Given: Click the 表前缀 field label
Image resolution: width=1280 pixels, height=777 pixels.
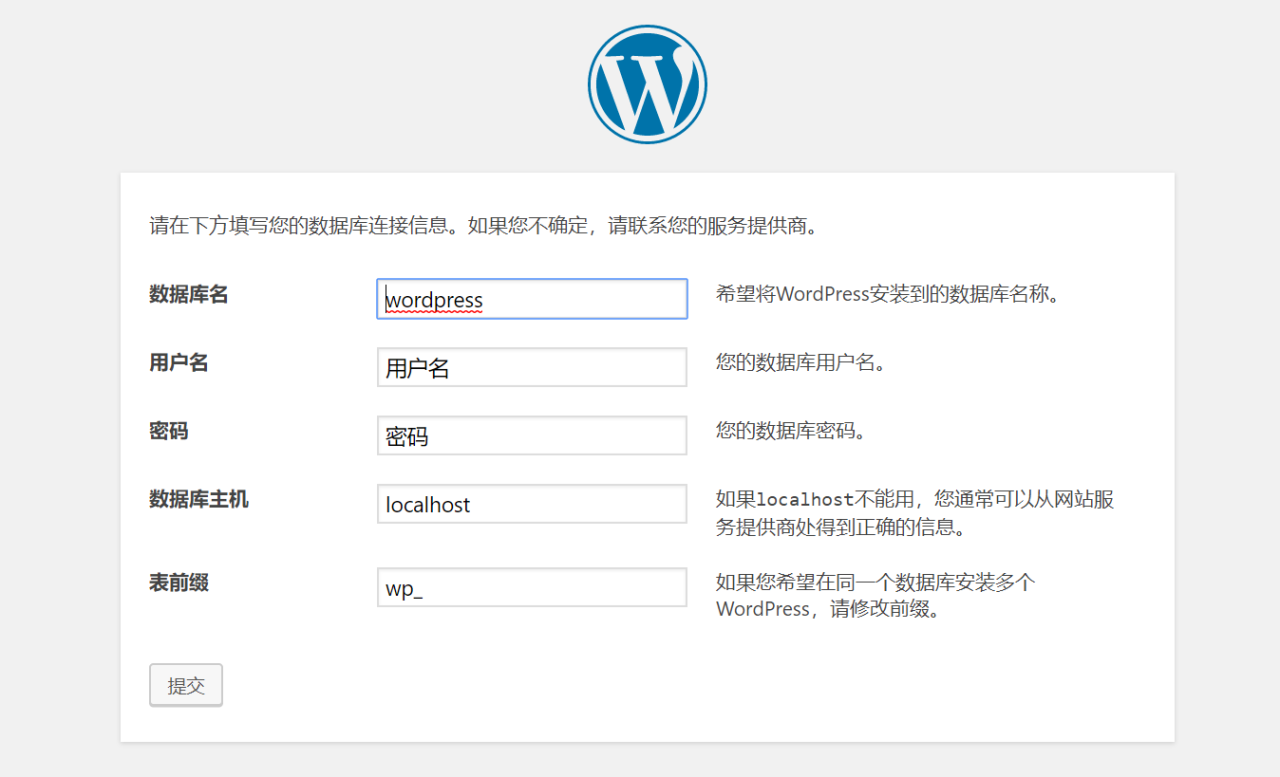Looking at the screenshot, I should coord(179,583).
